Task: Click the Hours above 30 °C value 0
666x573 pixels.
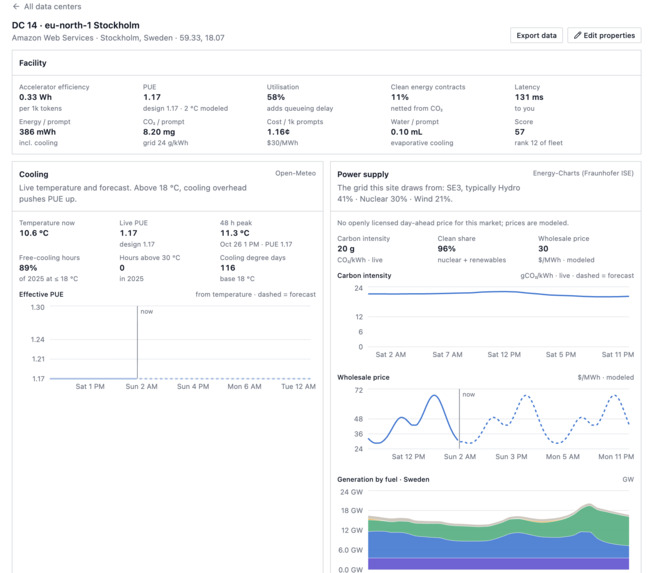Action: 122,268
